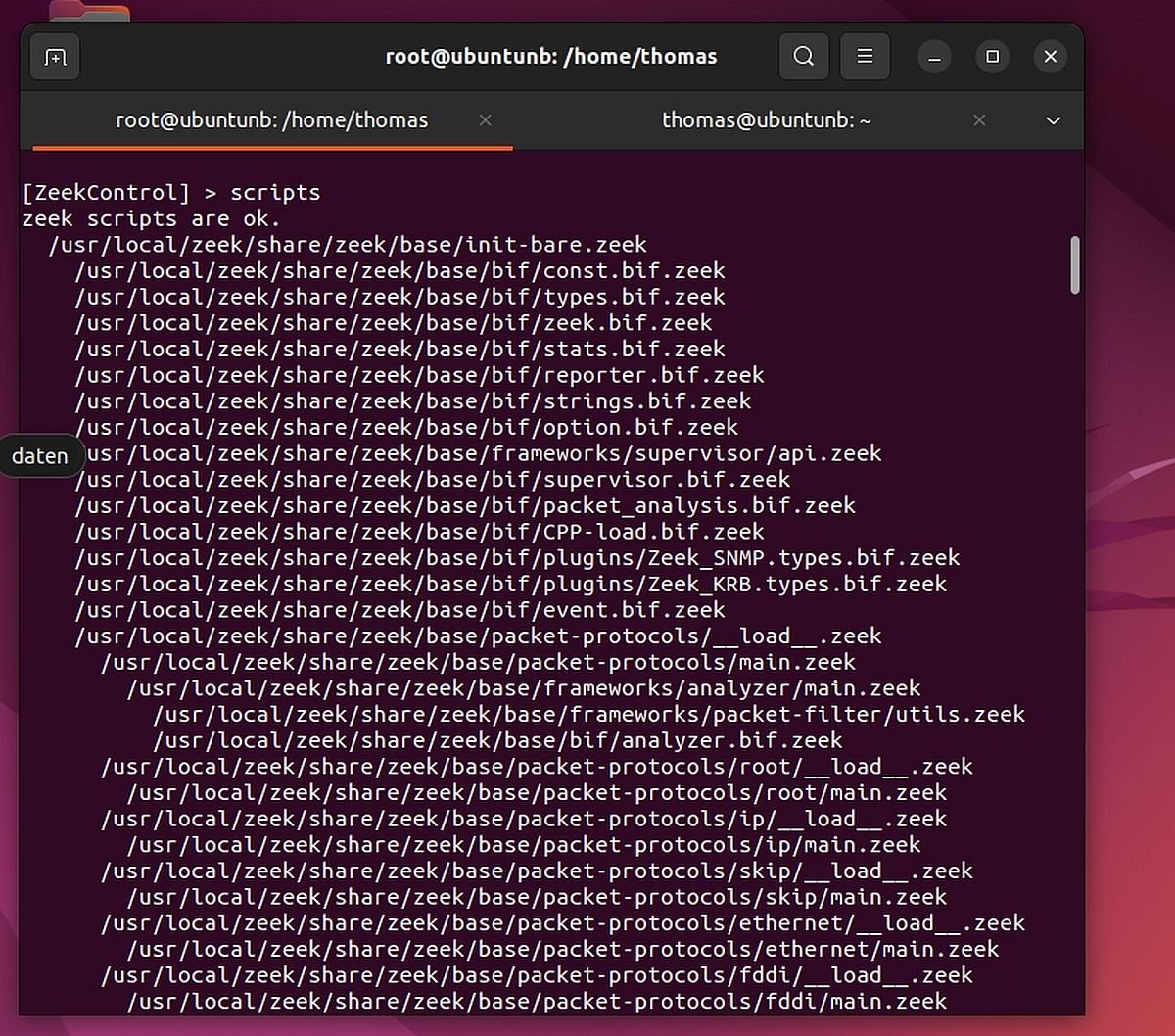The width and height of the screenshot is (1175, 1036).
Task: Close the root@ubuntunb: /home/thomas tab
Action: pyautogui.click(x=485, y=120)
